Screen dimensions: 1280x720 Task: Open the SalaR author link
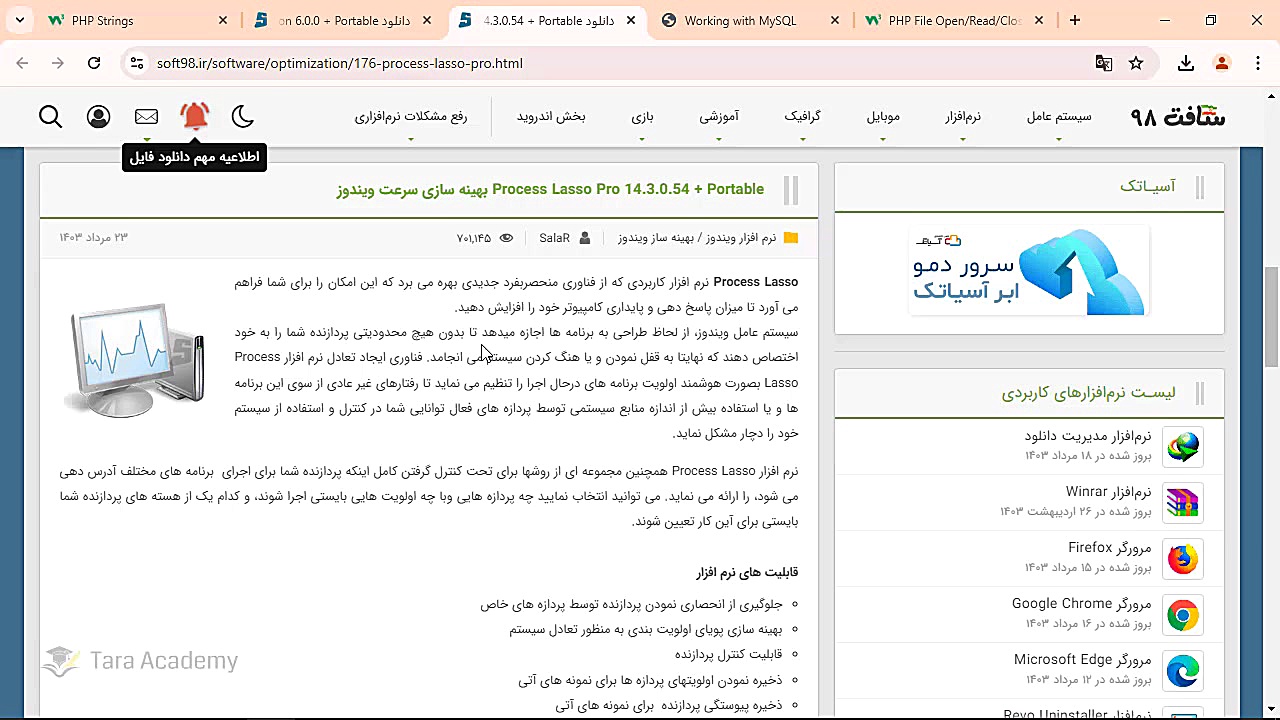554,238
